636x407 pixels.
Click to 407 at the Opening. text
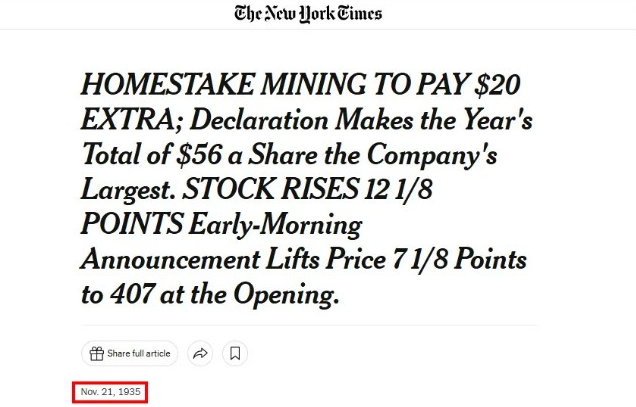(x=210, y=295)
